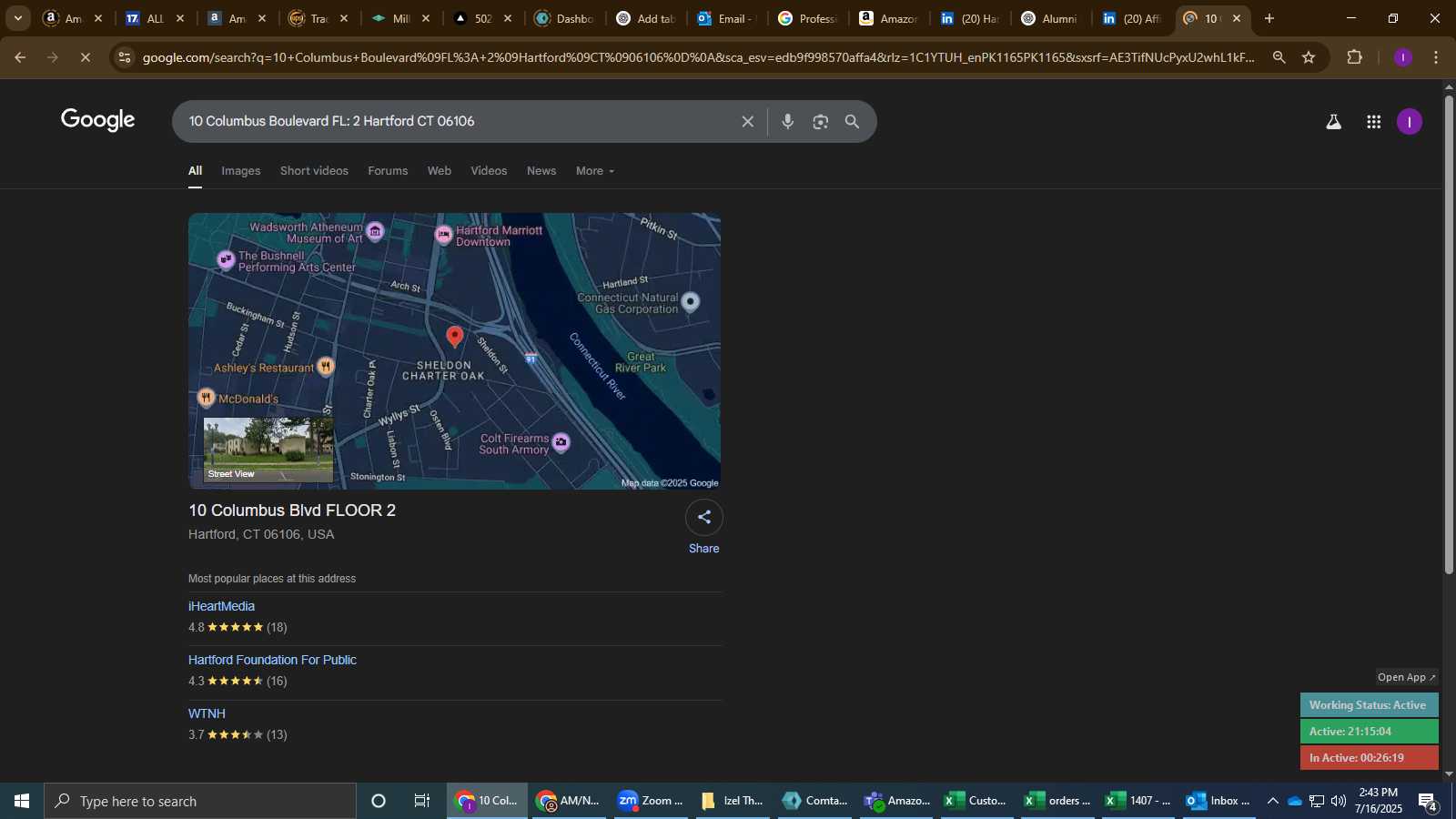Stop loading the page
Viewport: 1456px width, 819px height.
[85, 57]
